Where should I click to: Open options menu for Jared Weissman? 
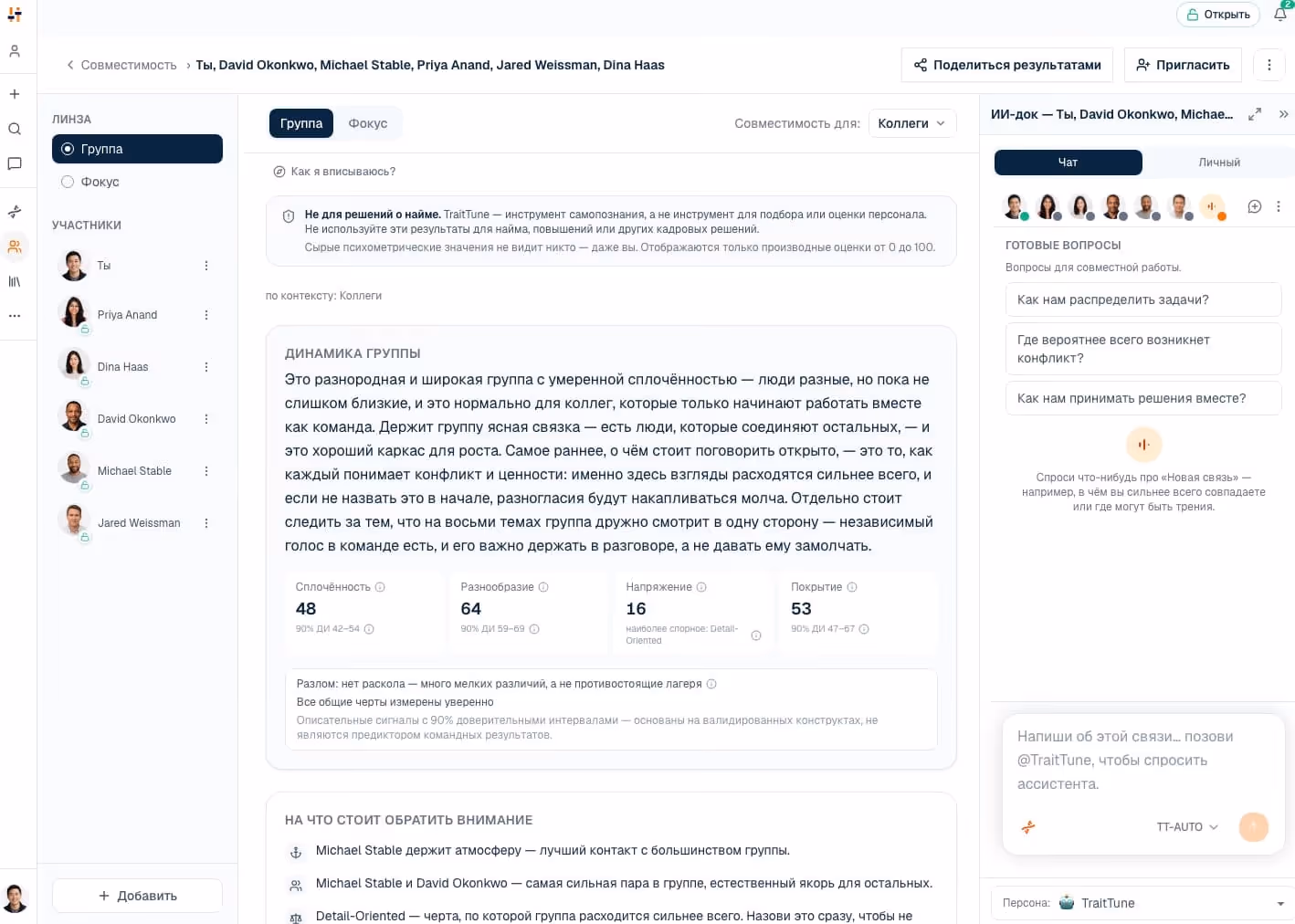(206, 523)
